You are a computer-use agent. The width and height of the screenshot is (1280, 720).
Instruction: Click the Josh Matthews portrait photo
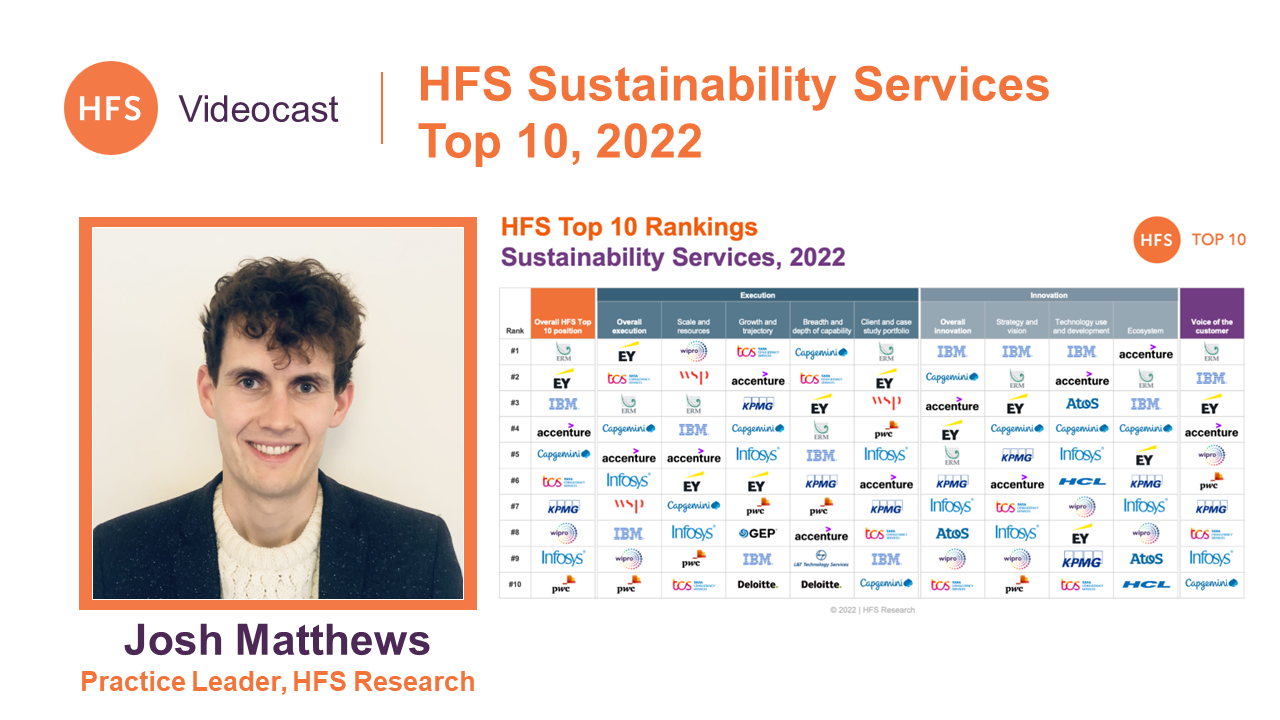point(278,413)
